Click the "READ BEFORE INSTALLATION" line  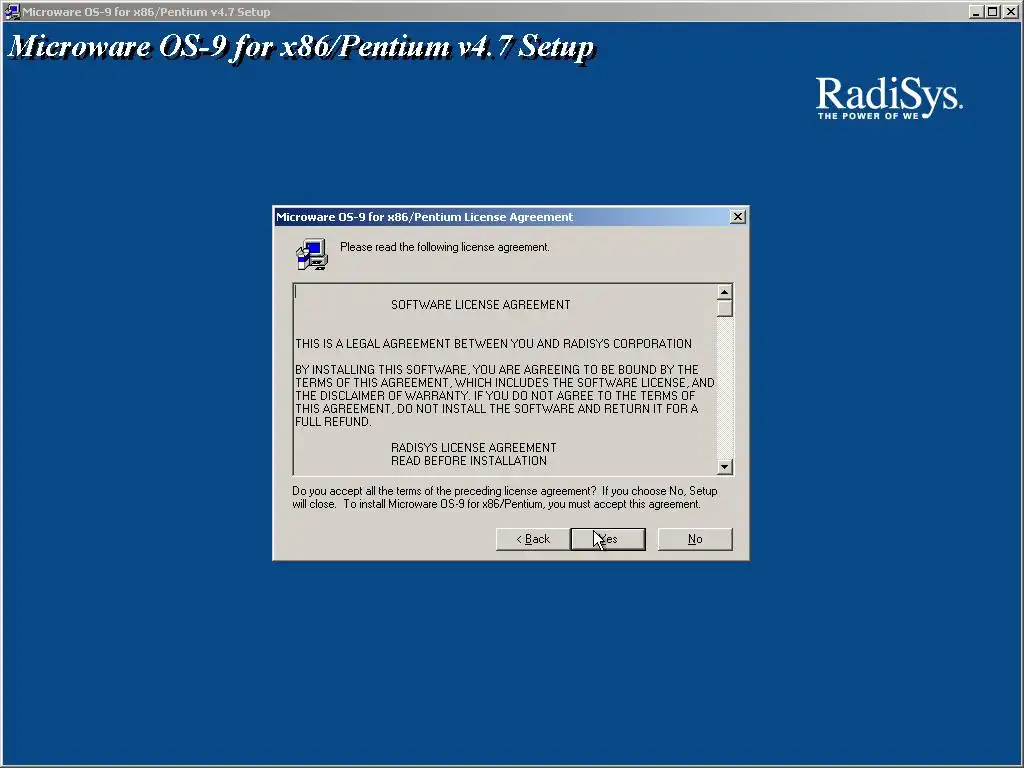[469, 461]
